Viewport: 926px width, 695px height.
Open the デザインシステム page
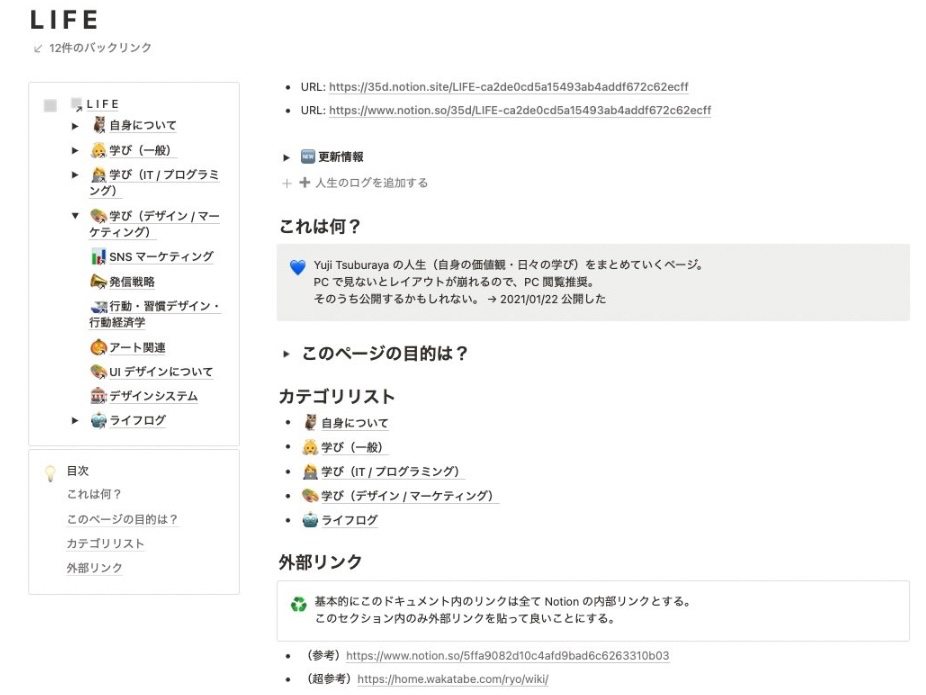click(x=153, y=396)
